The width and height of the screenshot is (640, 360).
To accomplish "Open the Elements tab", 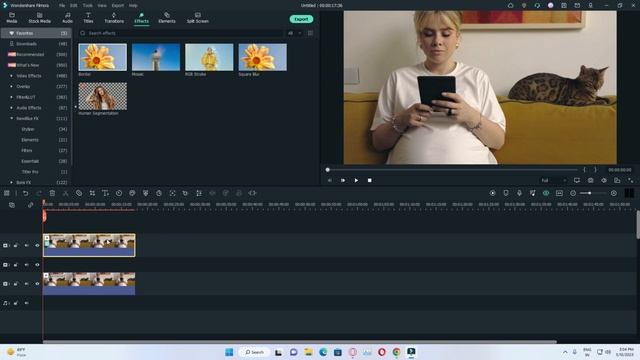I will click(x=167, y=18).
